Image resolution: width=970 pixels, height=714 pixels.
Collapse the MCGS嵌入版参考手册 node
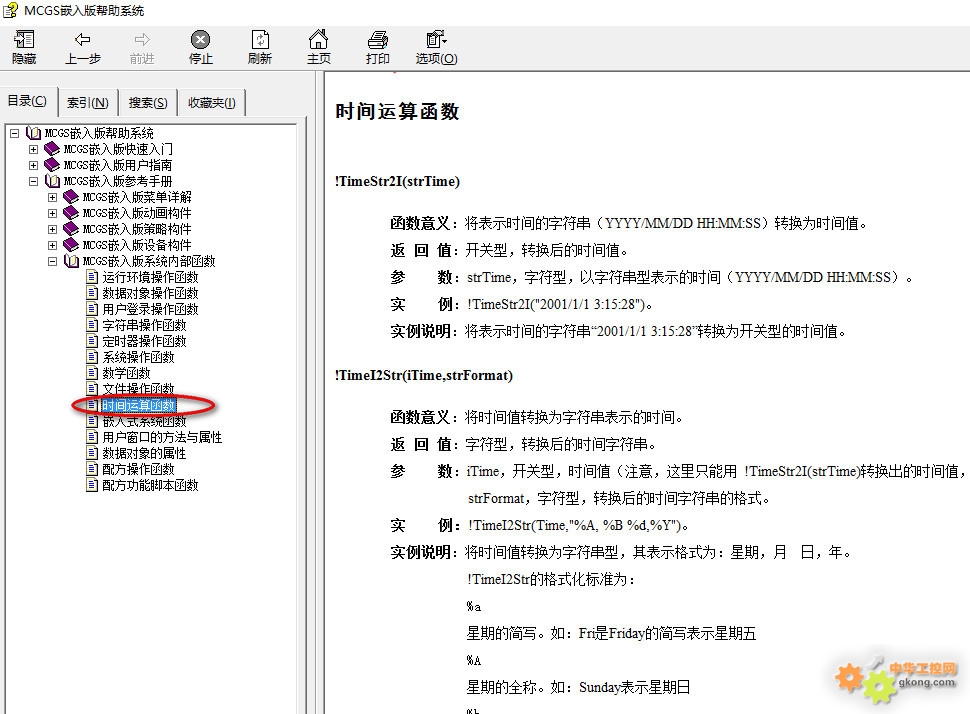tap(33, 181)
